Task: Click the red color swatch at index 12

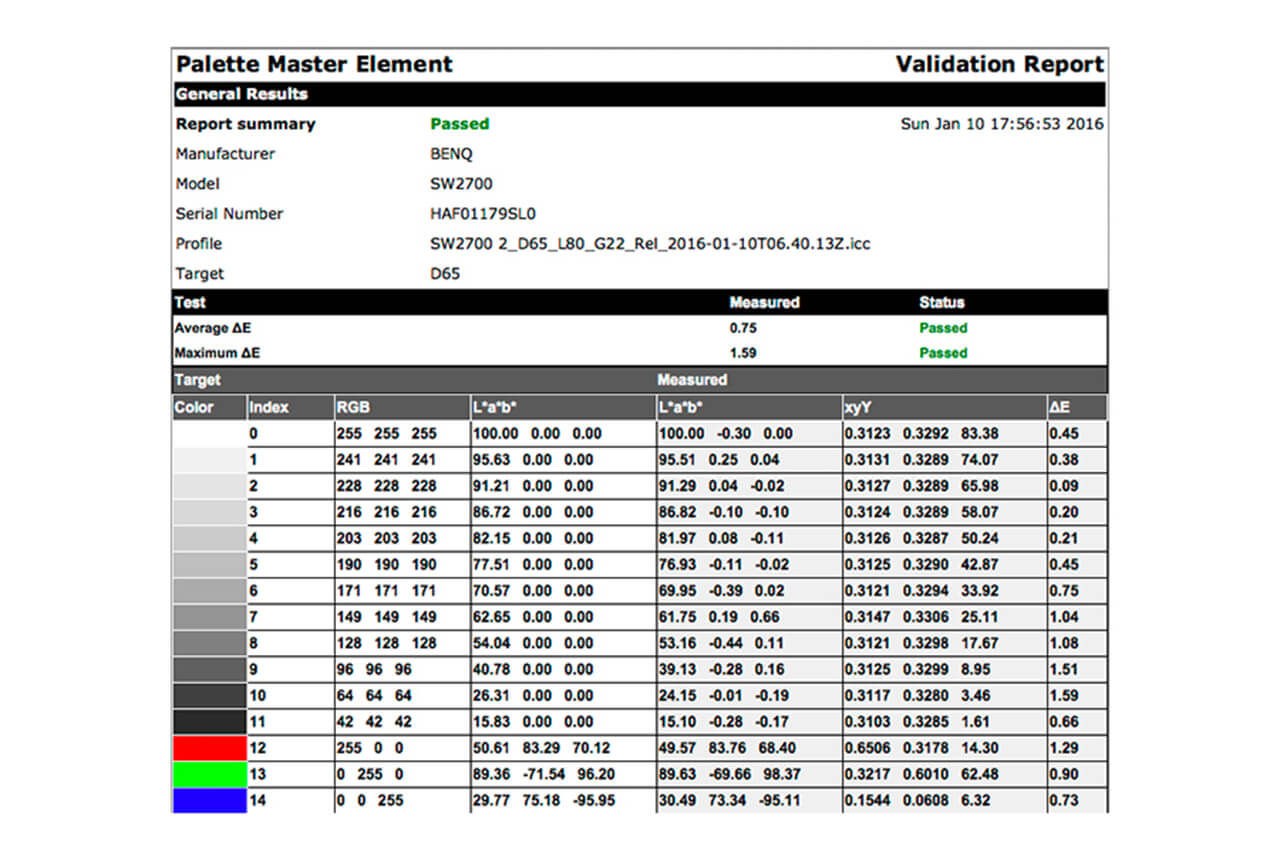Action: 209,748
